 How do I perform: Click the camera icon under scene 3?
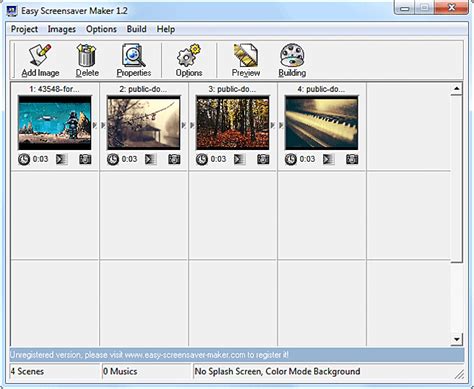click(263, 159)
